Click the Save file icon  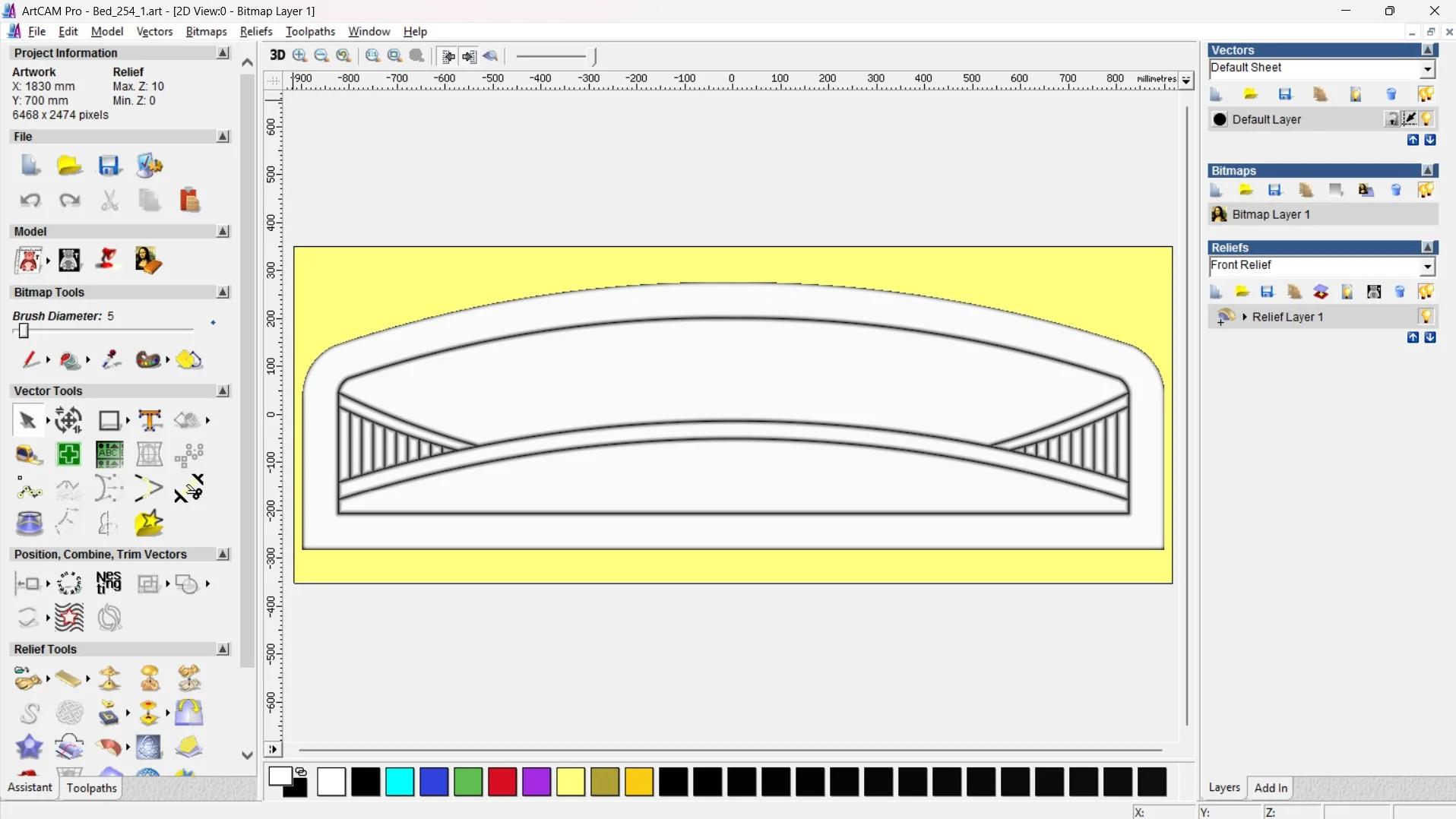(109, 166)
